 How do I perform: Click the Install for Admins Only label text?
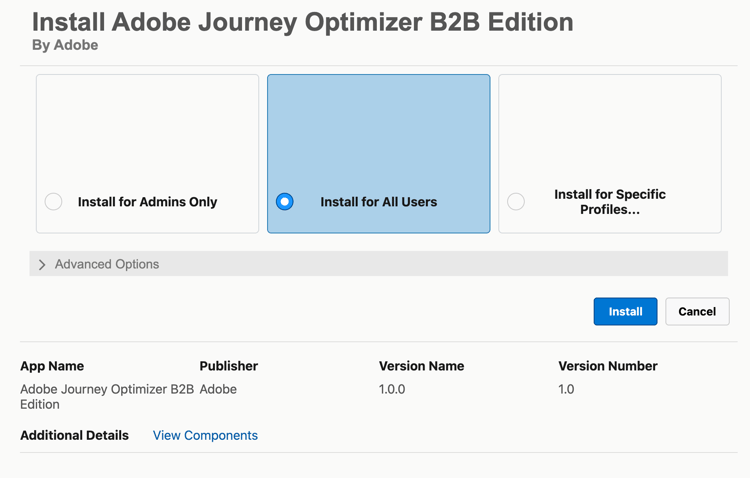pos(147,202)
